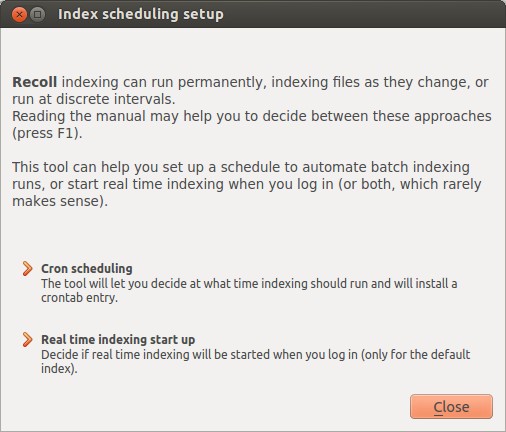Click the orange Close button
This screenshot has width=506, height=432.
pos(451,407)
